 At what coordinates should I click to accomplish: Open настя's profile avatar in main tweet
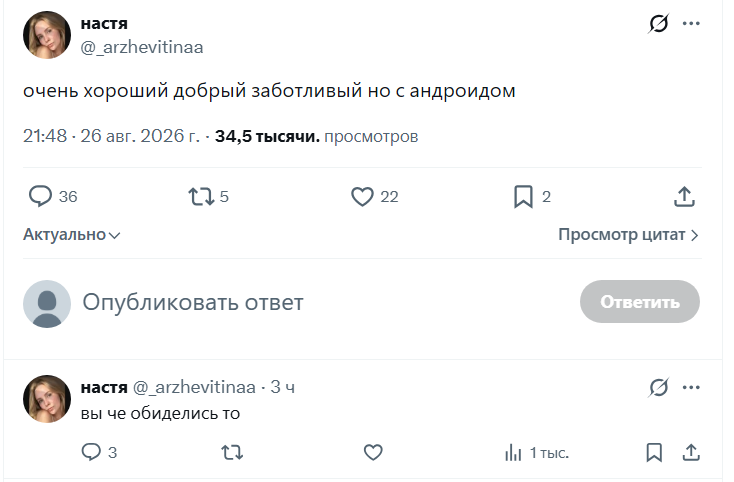(x=47, y=35)
